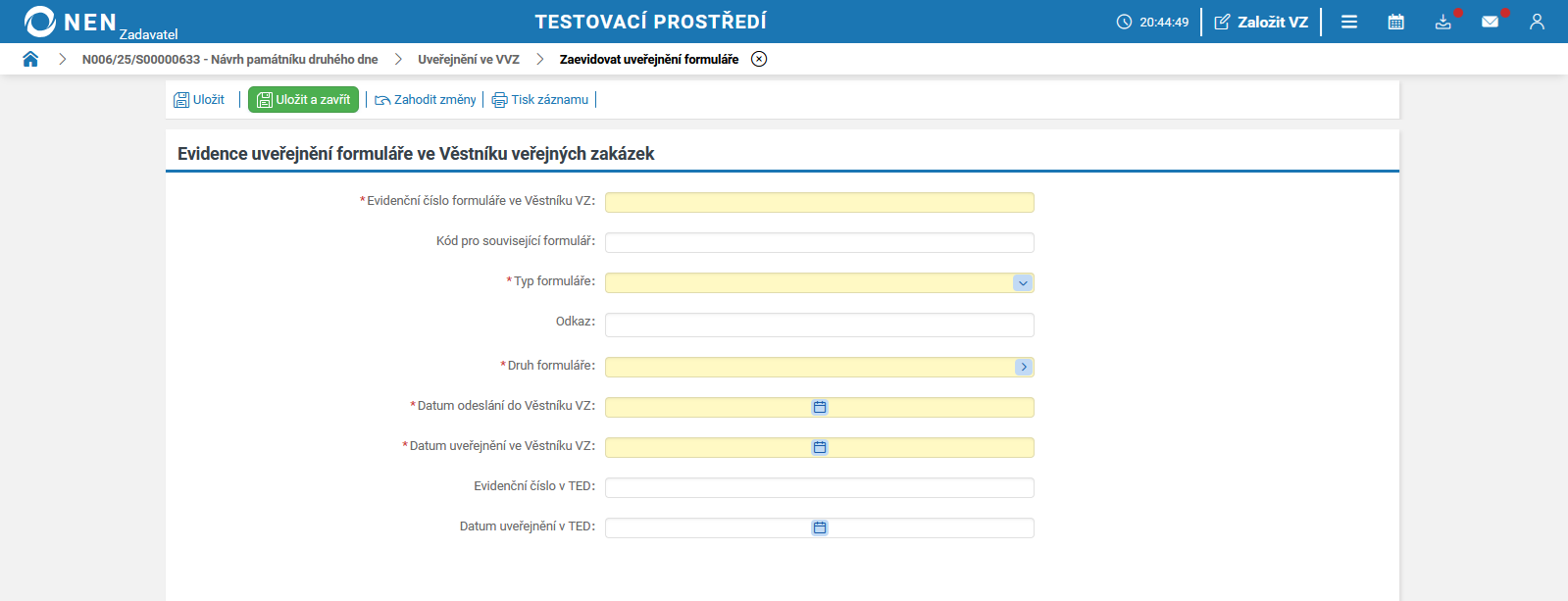Focus the Evidenční číslo formuláře field

tap(819, 202)
